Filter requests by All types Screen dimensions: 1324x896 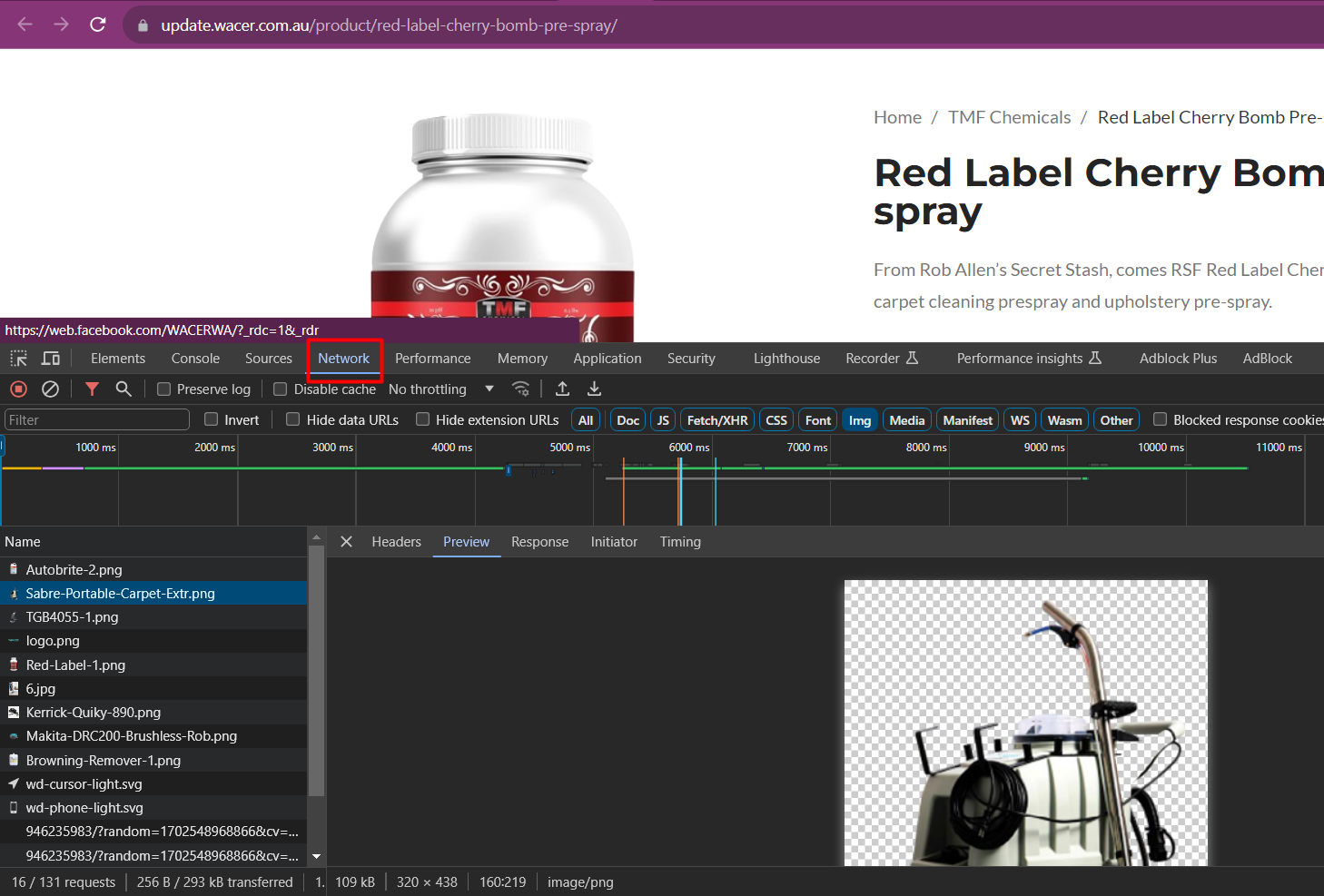tap(586, 420)
